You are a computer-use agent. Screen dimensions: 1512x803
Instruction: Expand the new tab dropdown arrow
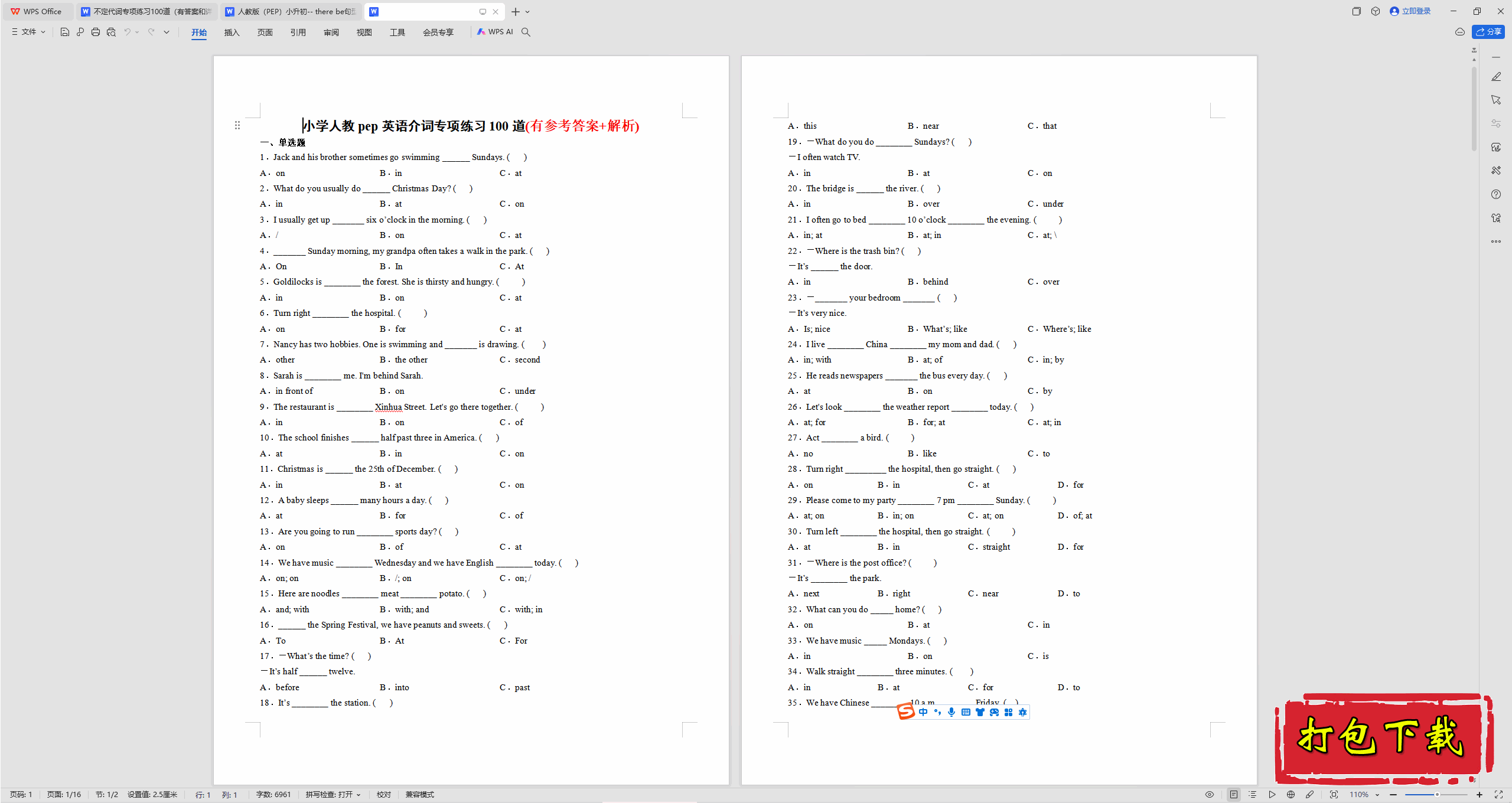[527, 12]
